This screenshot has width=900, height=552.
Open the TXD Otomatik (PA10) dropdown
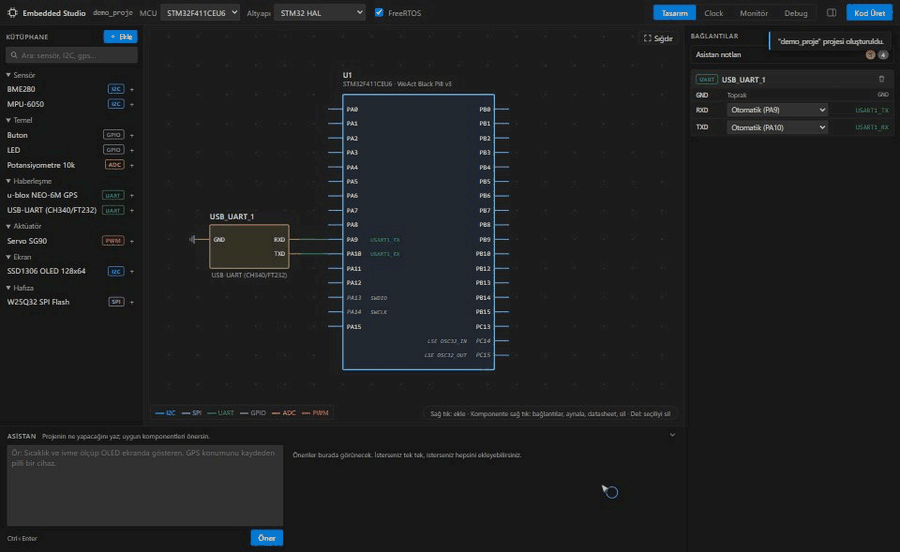(777, 127)
